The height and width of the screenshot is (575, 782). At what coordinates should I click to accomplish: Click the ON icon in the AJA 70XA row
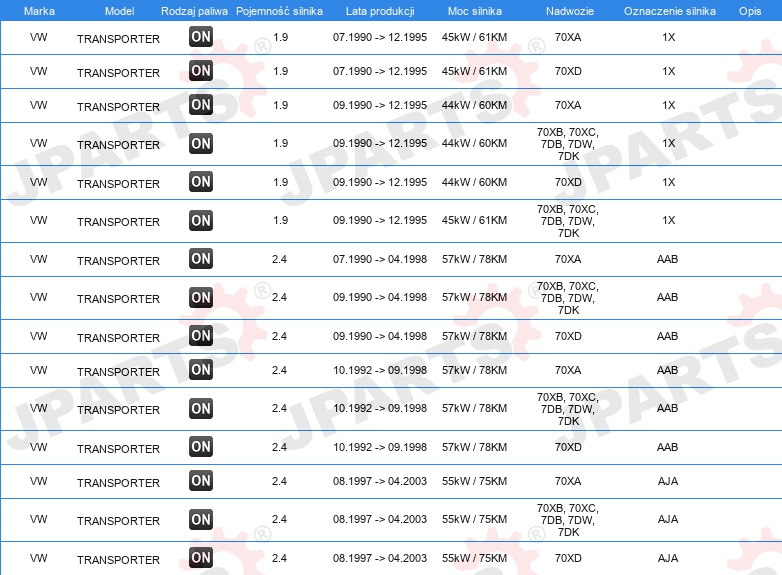click(x=201, y=481)
